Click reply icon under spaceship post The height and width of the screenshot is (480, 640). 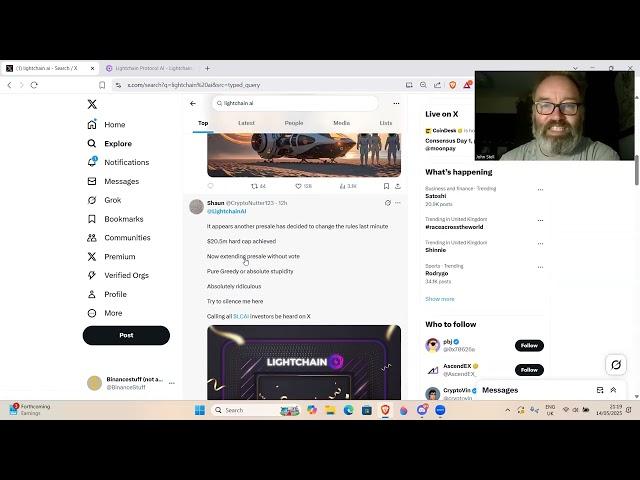click(x=211, y=186)
